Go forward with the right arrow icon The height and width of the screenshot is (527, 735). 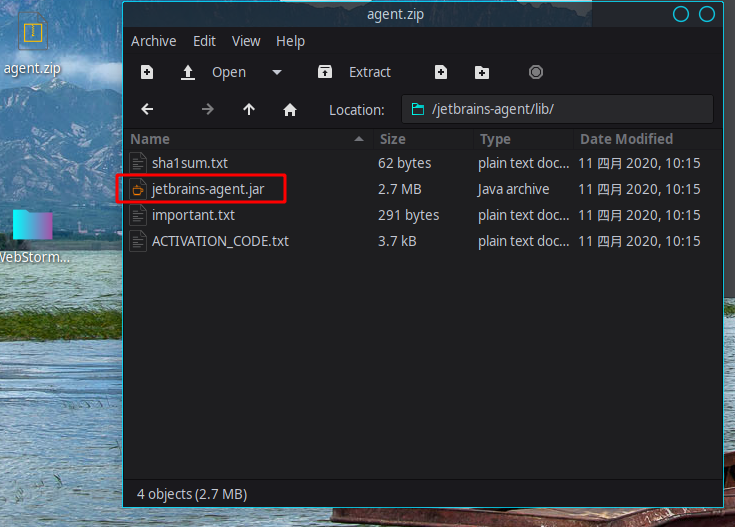click(208, 109)
